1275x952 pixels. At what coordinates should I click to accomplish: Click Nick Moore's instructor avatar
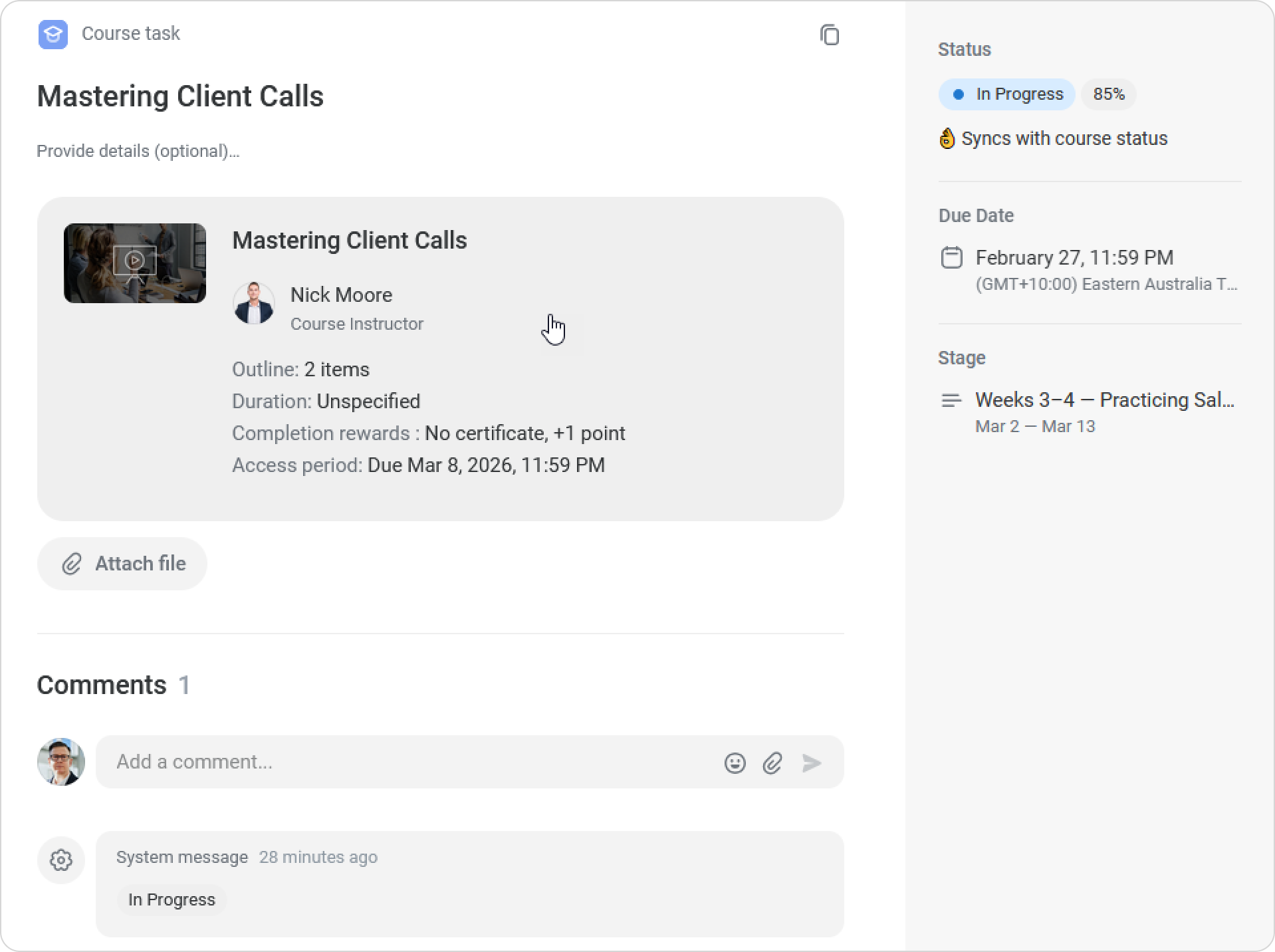coord(254,303)
